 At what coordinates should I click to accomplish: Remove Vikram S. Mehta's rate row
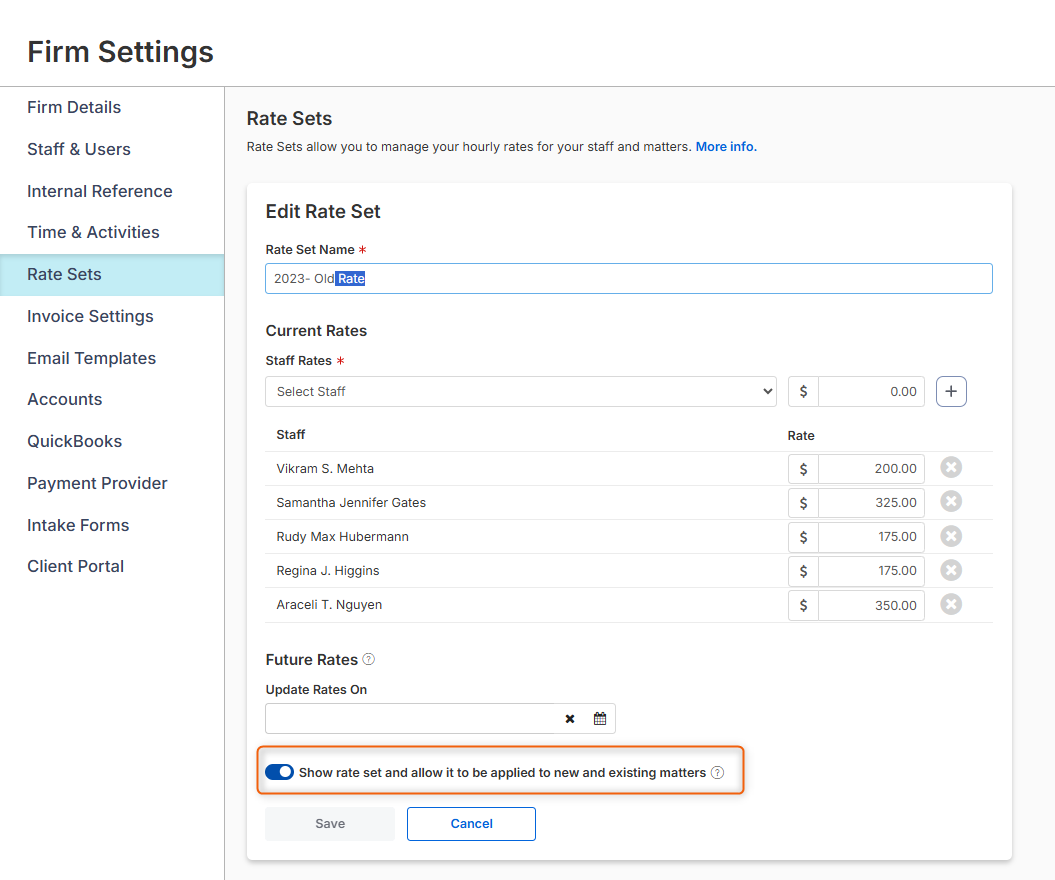point(951,468)
